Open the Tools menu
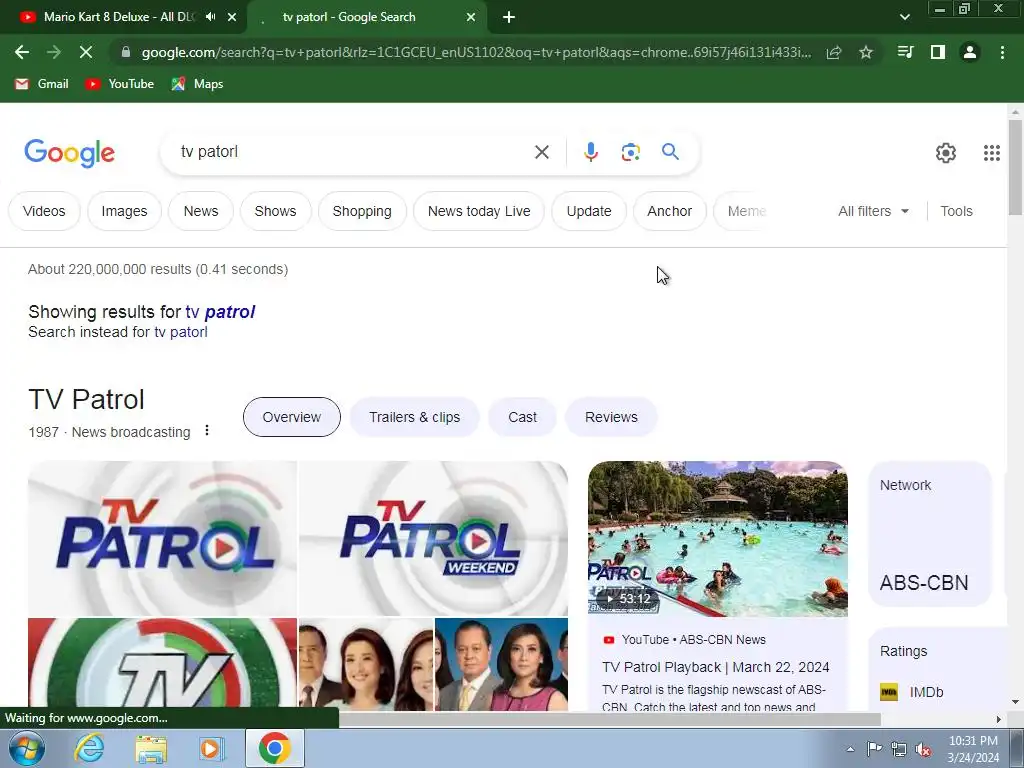The width and height of the screenshot is (1024, 768). click(x=956, y=211)
